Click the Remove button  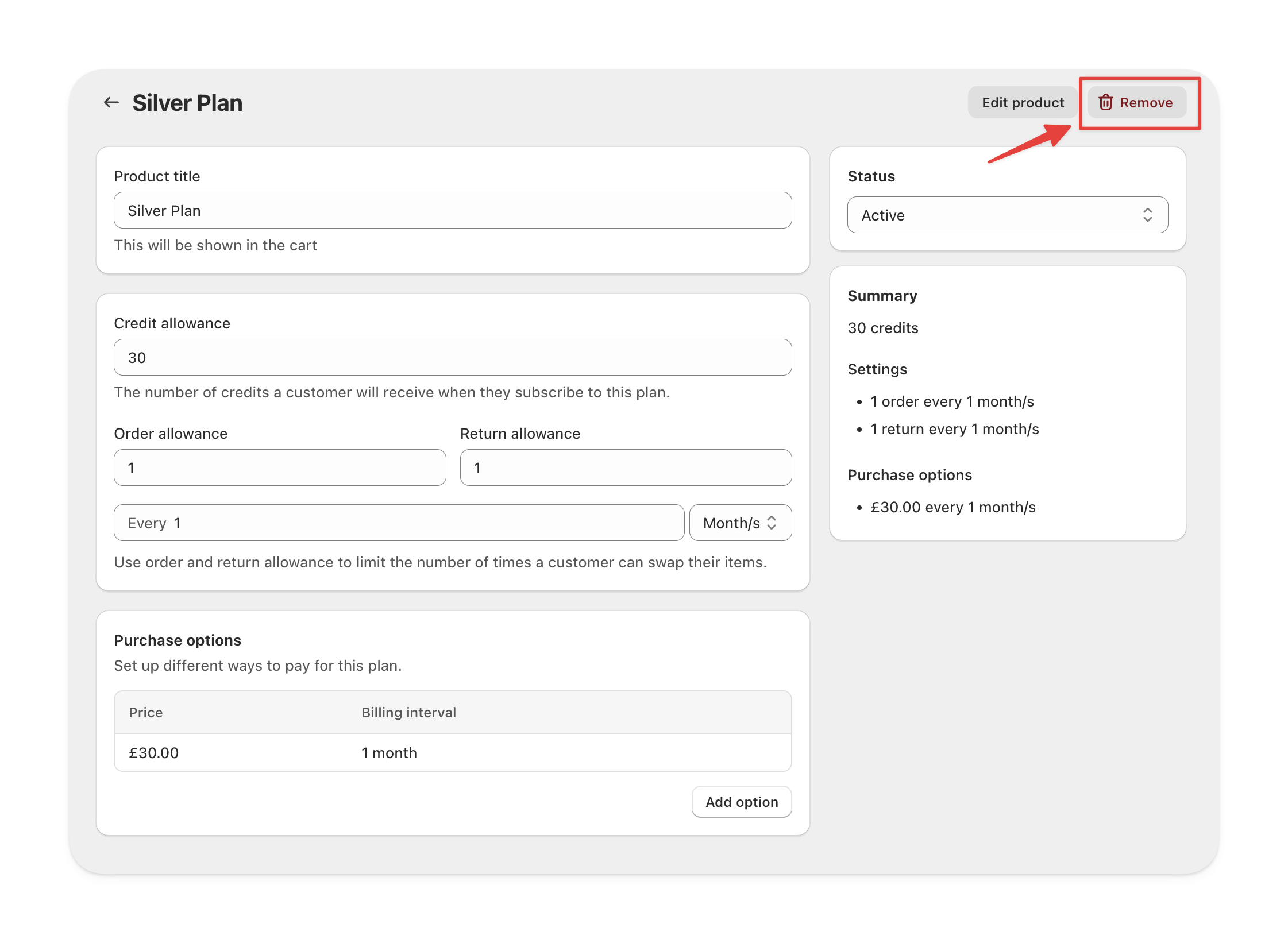1136,102
